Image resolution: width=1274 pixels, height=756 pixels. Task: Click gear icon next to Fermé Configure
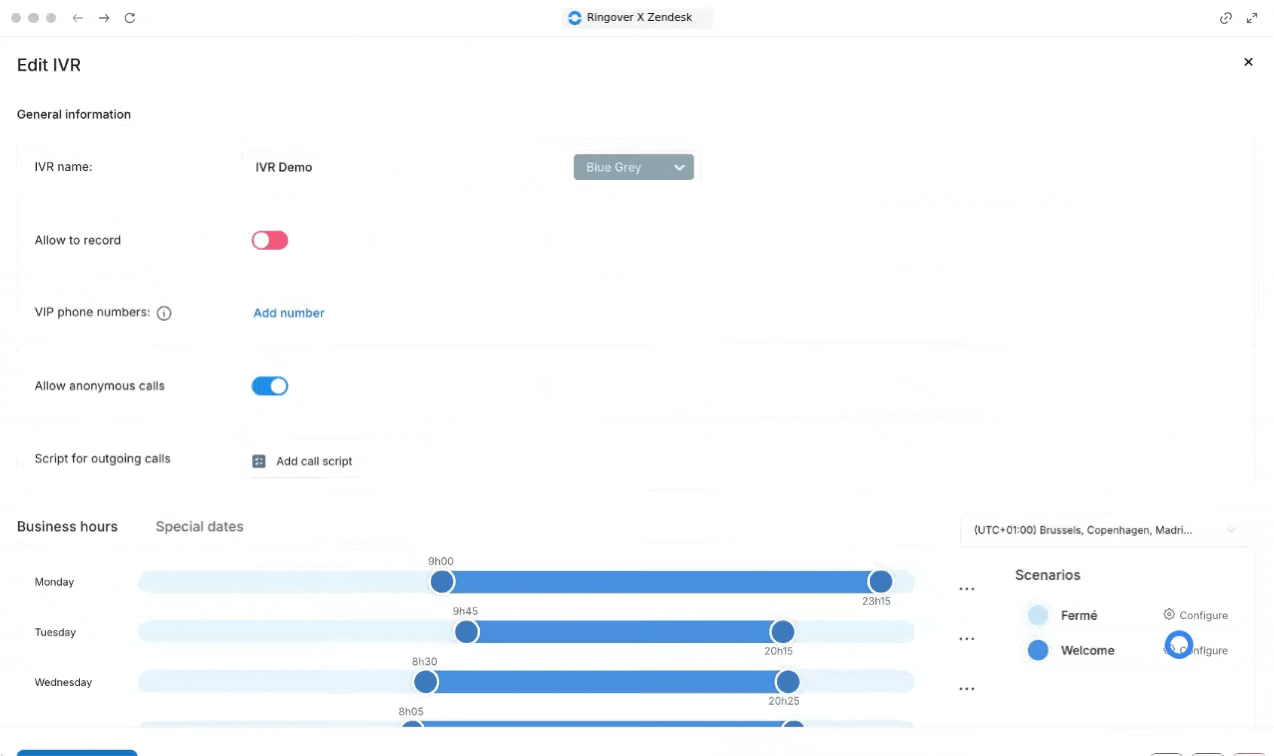(x=1169, y=614)
